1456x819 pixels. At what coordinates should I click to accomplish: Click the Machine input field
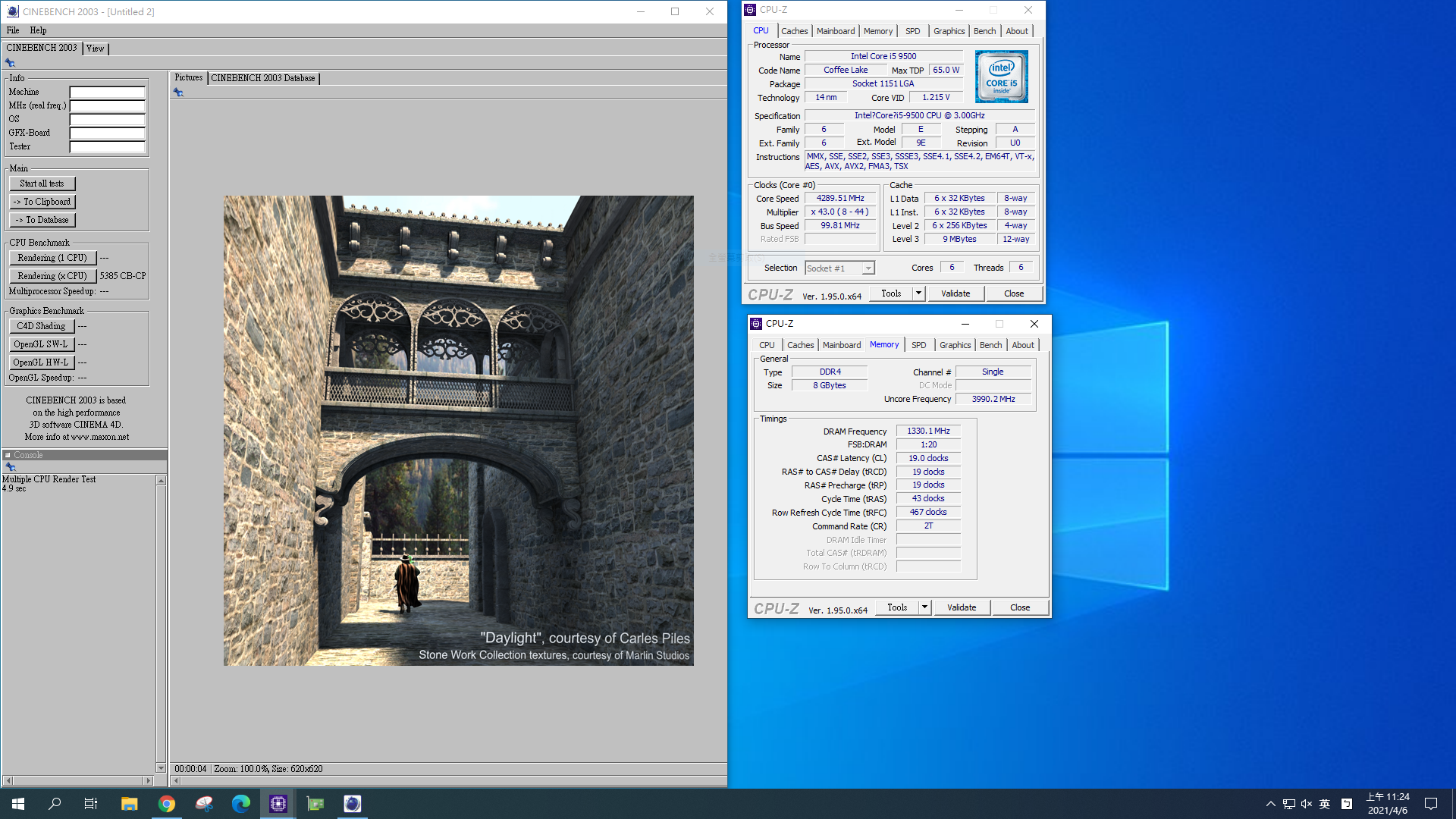pos(107,92)
